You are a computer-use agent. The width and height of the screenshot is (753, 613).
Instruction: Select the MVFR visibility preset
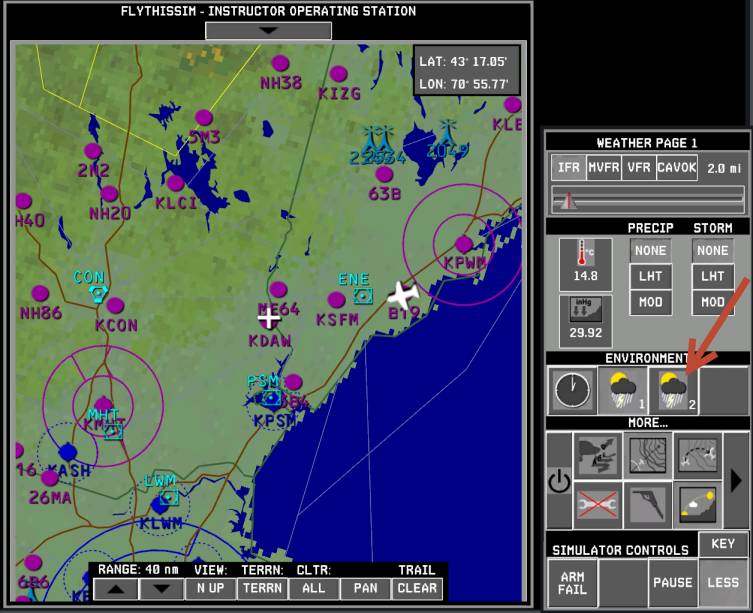point(604,167)
